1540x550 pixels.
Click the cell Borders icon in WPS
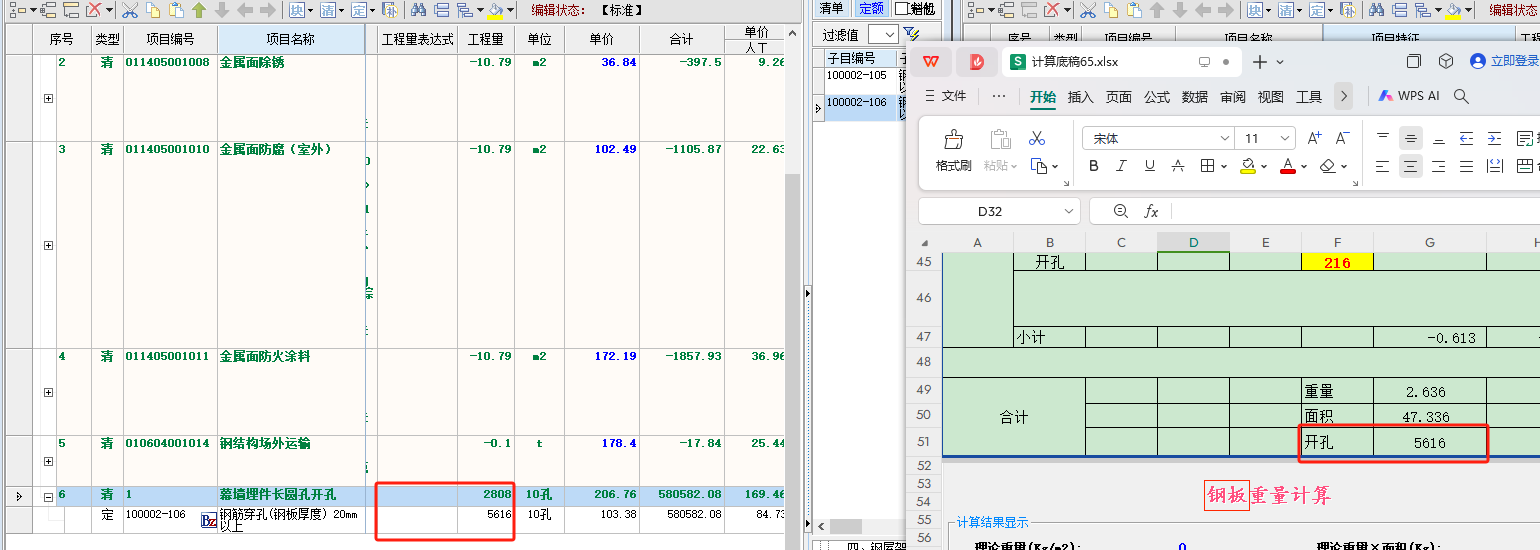(1208, 166)
